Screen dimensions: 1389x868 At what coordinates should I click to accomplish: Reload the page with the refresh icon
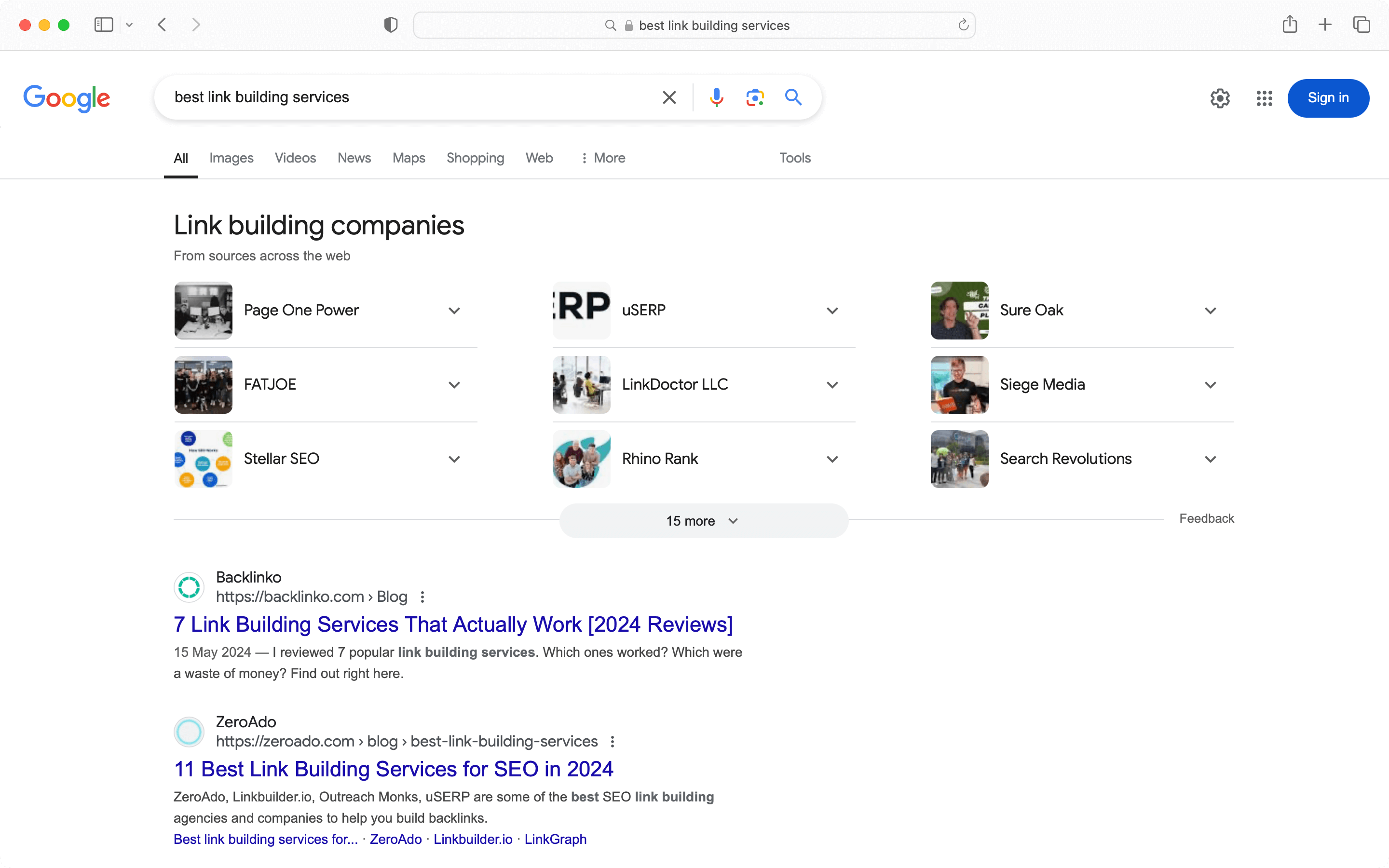pos(963,25)
